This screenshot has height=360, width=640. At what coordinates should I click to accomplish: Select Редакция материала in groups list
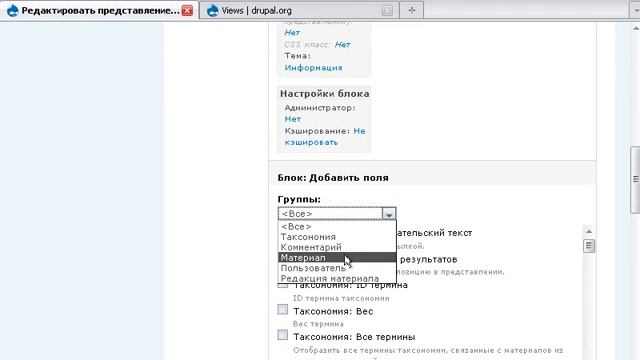click(337, 278)
